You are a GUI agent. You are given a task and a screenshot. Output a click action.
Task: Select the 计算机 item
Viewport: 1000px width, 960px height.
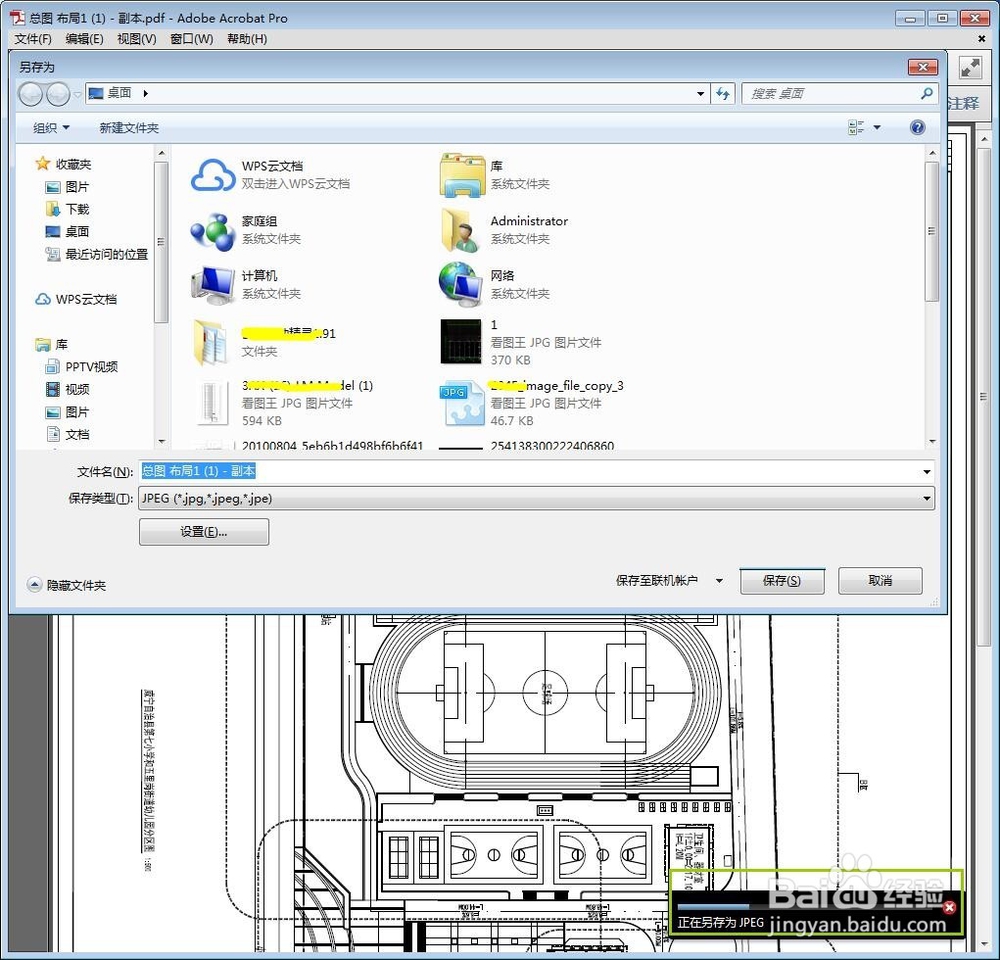[246, 284]
